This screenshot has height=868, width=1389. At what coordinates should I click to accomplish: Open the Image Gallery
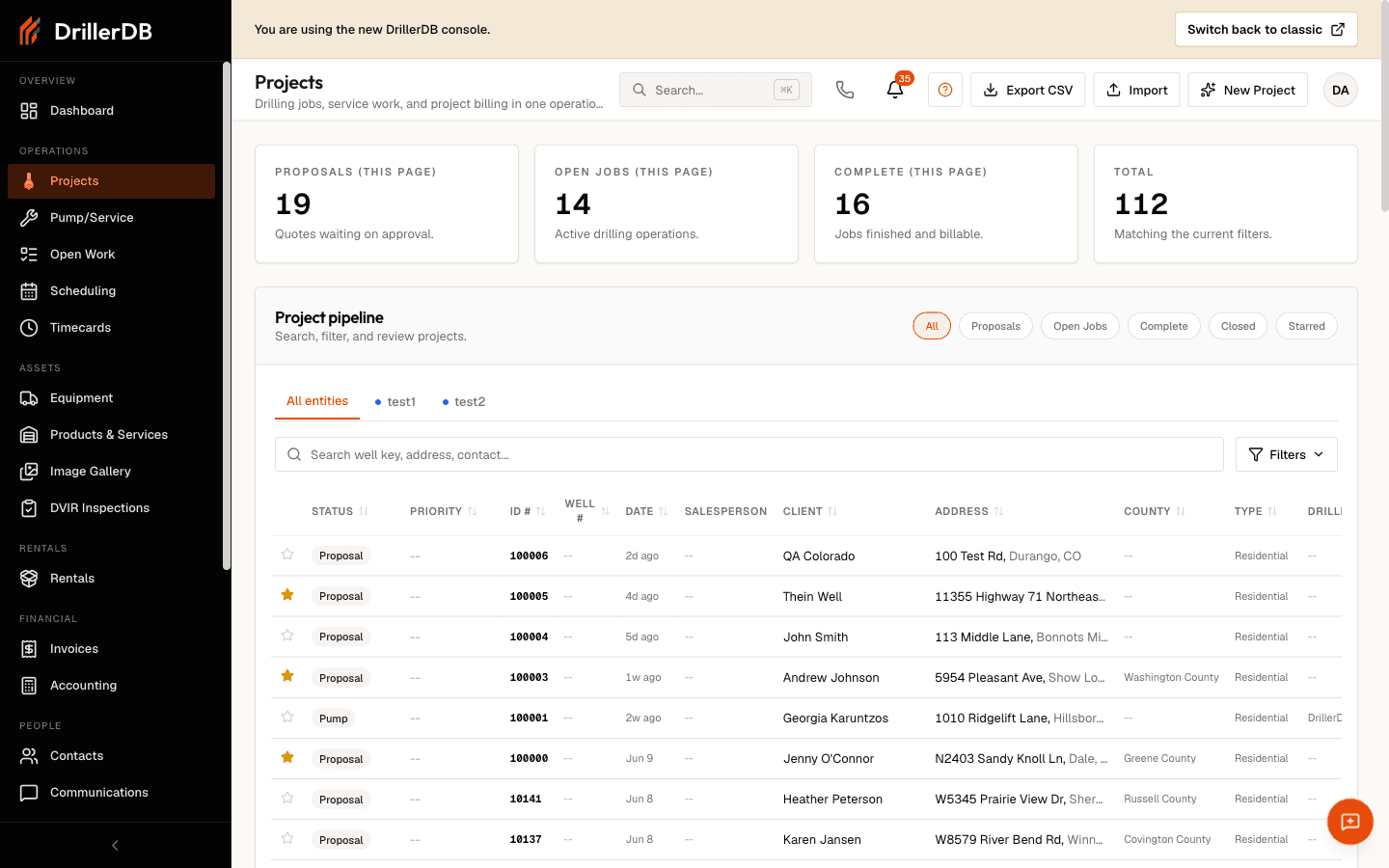111,472
